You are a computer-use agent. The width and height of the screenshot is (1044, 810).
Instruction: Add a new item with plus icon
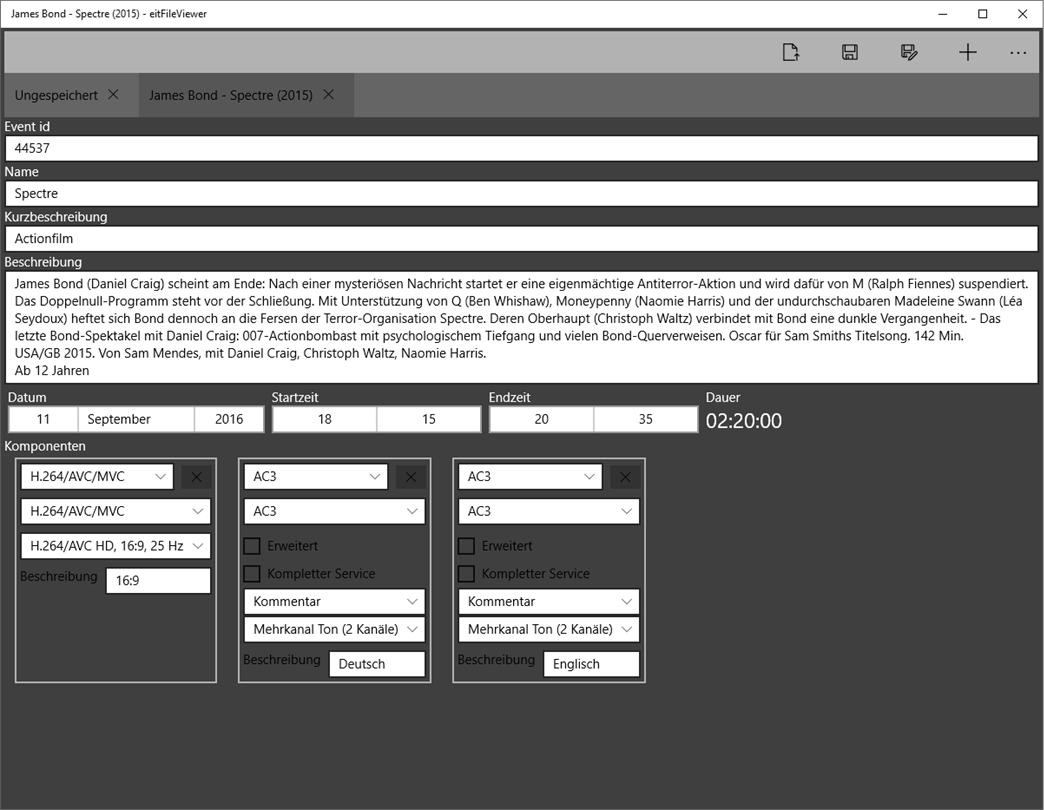(967, 52)
